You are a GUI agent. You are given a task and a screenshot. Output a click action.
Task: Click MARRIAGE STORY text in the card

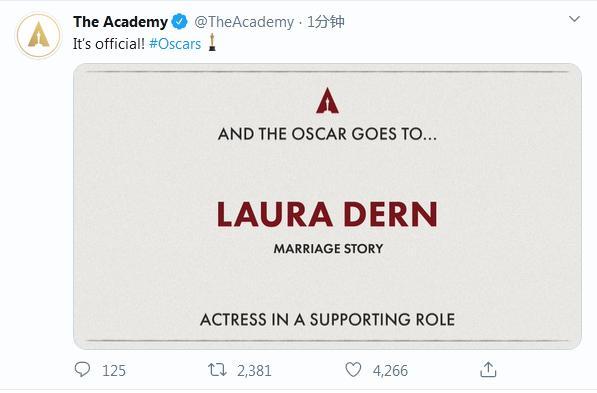(x=328, y=249)
